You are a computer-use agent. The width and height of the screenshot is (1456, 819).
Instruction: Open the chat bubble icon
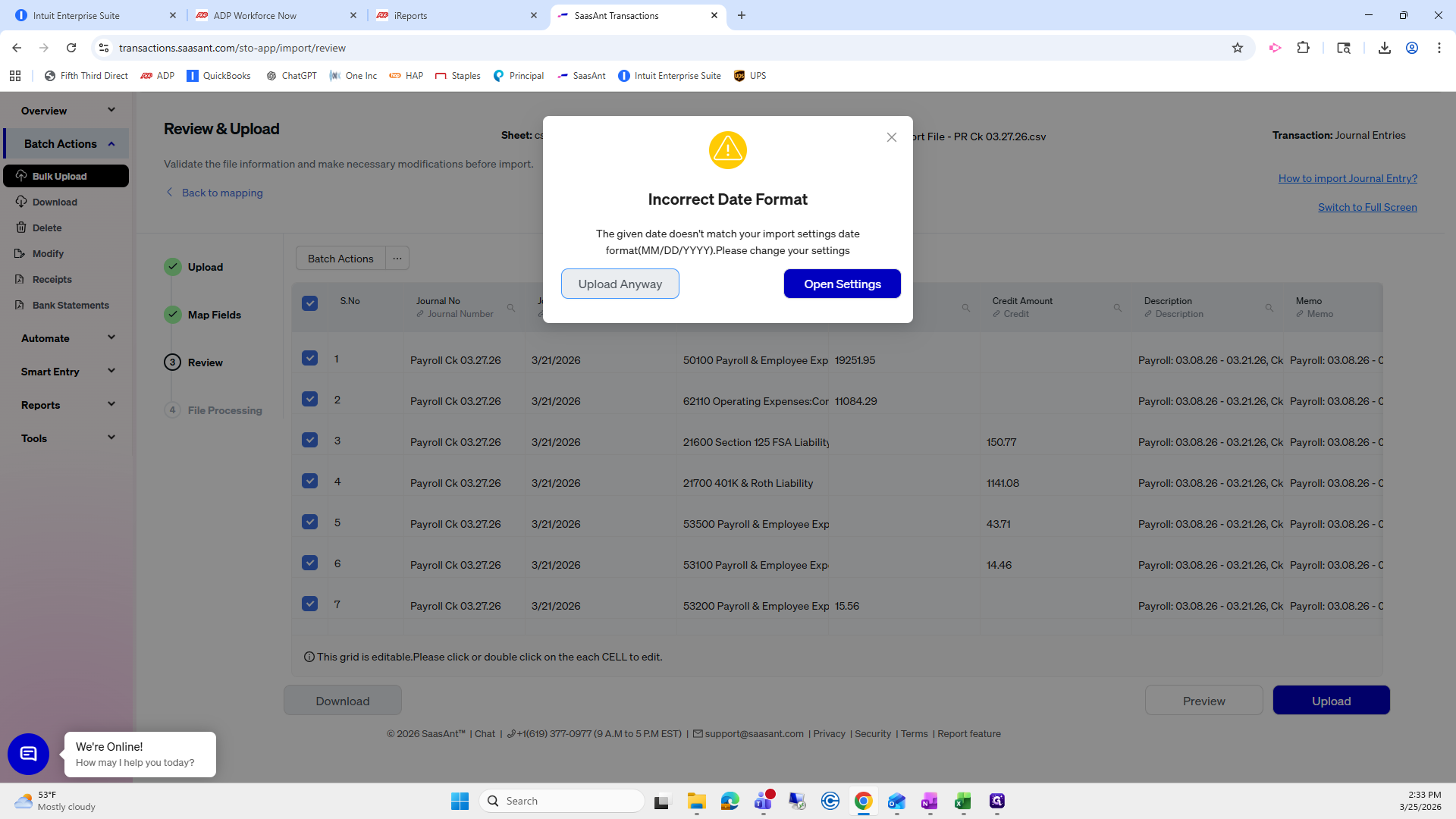pyautogui.click(x=28, y=754)
